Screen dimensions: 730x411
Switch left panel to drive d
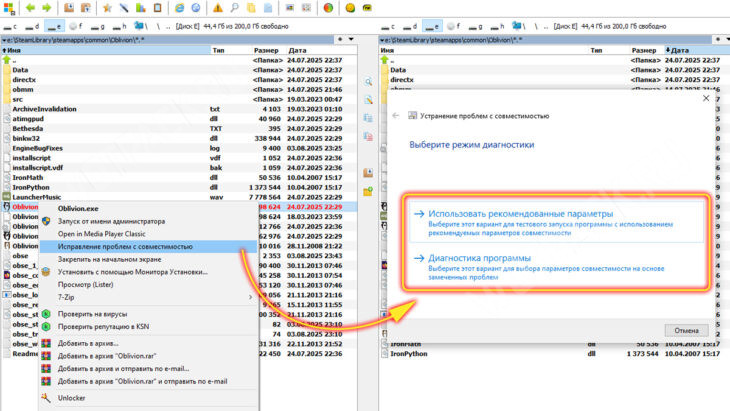(32, 27)
